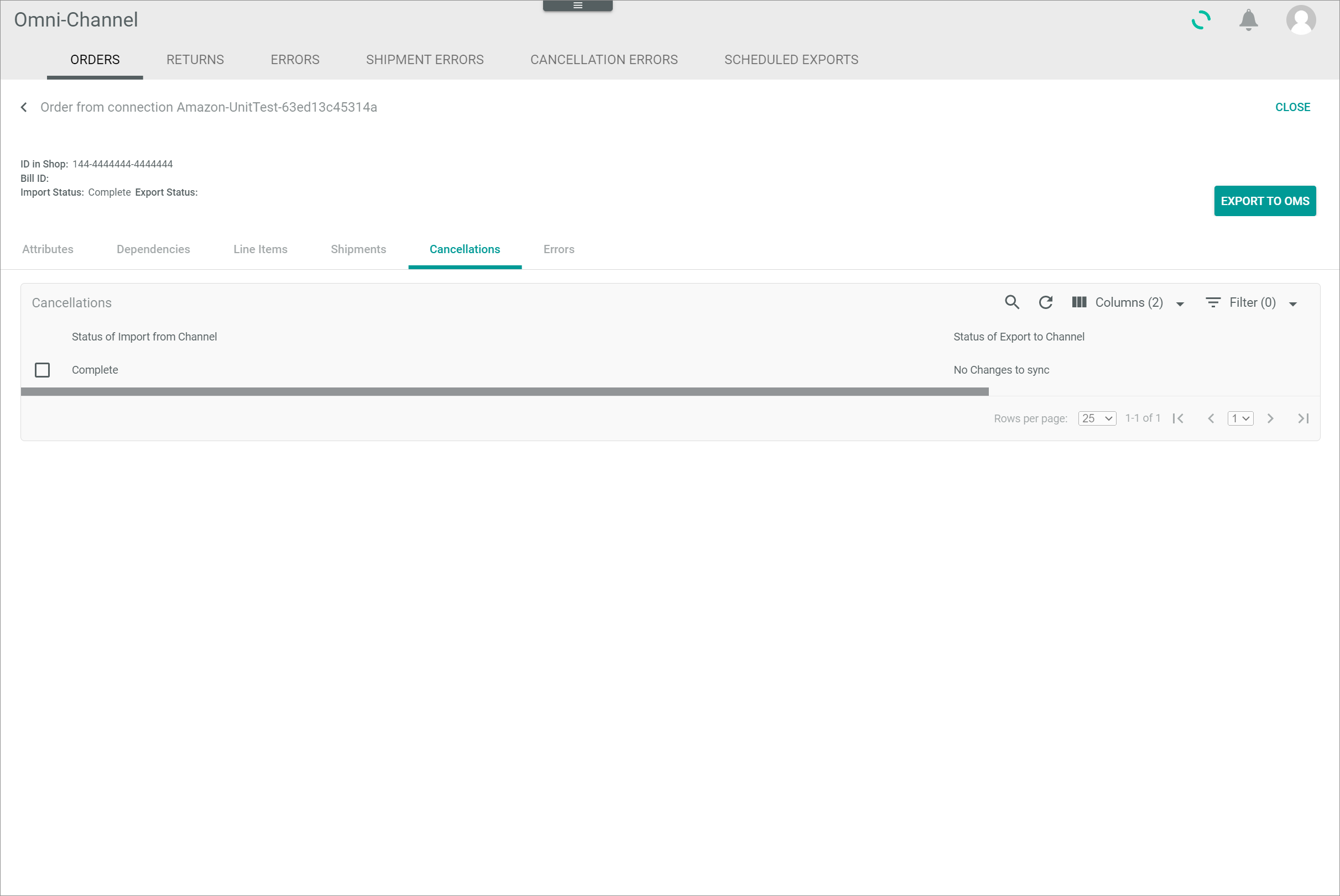Screen dimensions: 1340x896
Task: Go to last page of results
Action: click(x=1303, y=418)
